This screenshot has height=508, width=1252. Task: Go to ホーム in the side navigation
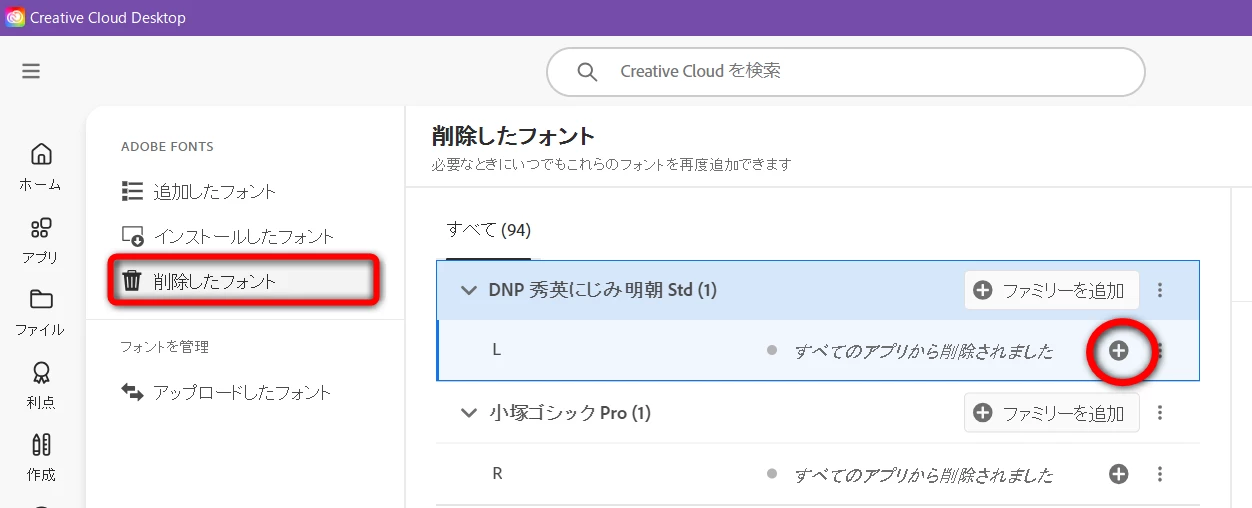point(41,167)
